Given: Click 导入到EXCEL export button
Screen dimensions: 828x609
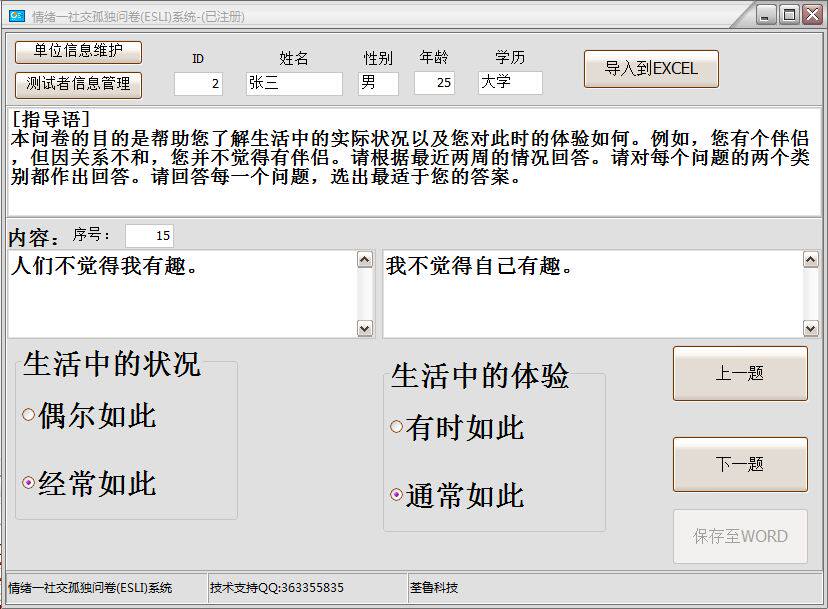Looking at the screenshot, I should 651,69.
